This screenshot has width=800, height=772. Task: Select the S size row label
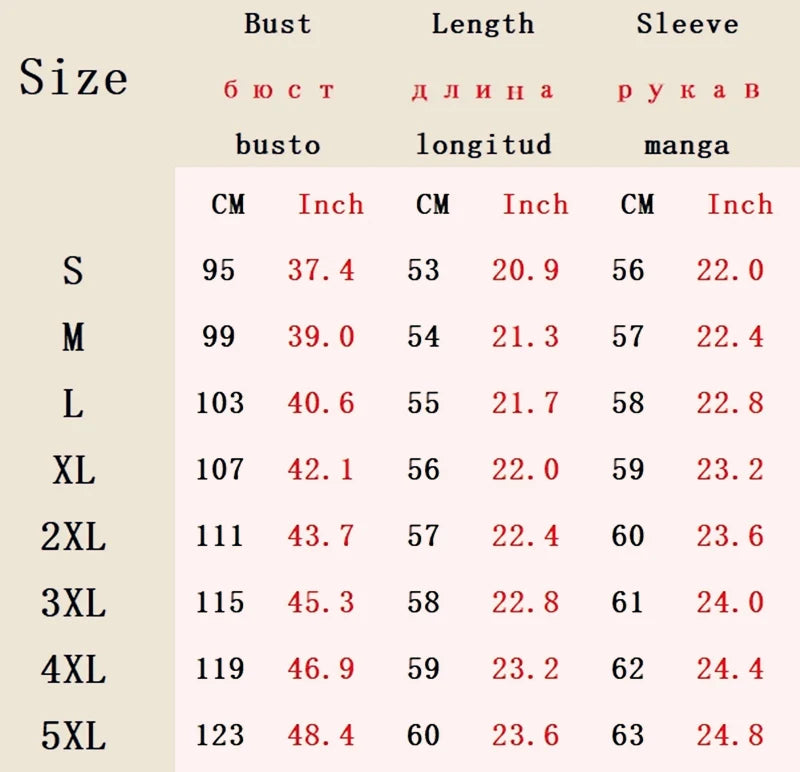click(73, 271)
